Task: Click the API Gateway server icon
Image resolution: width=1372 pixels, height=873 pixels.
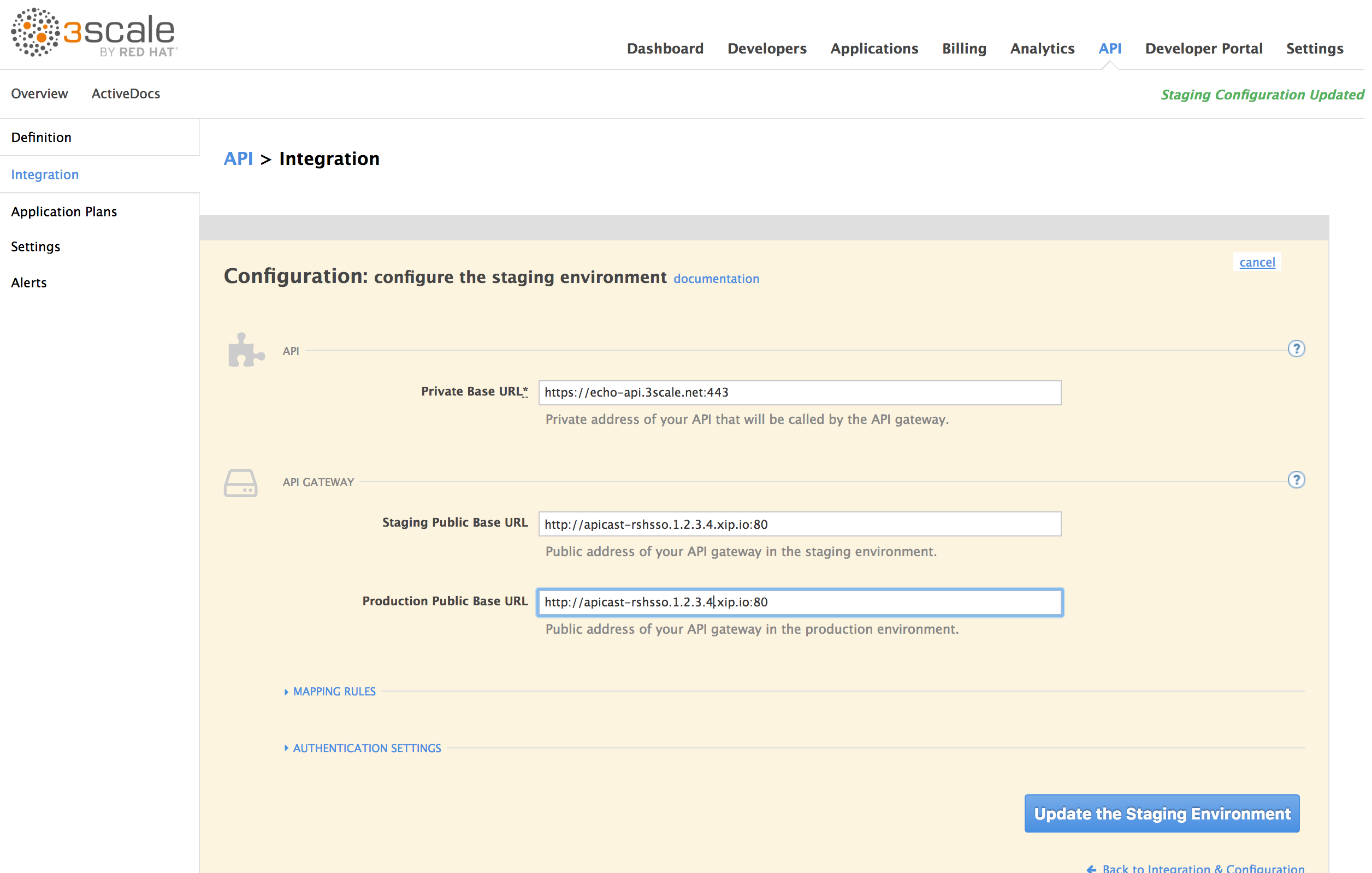Action: [240, 482]
